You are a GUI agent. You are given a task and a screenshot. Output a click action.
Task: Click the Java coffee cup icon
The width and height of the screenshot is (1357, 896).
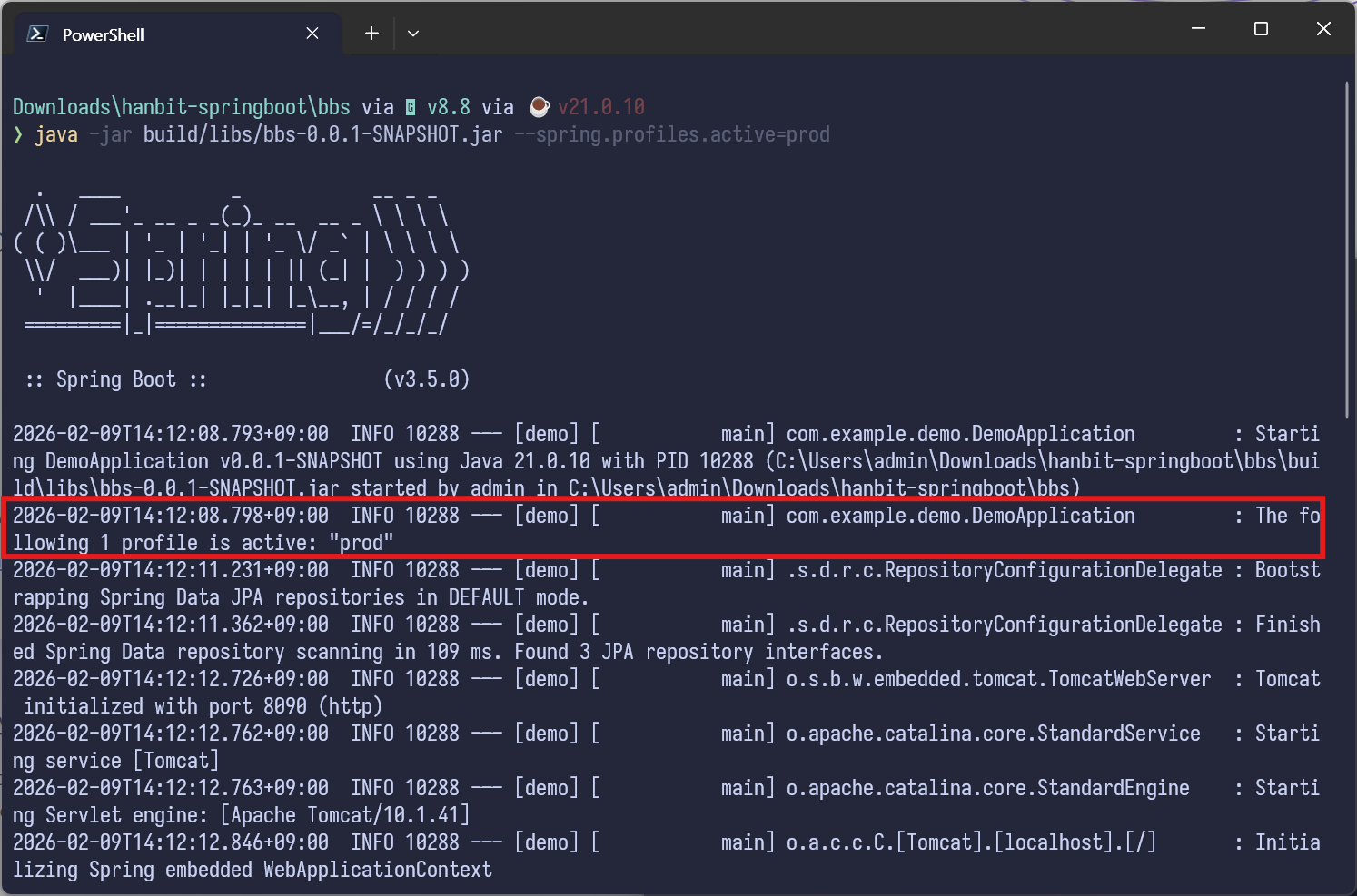point(539,107)
